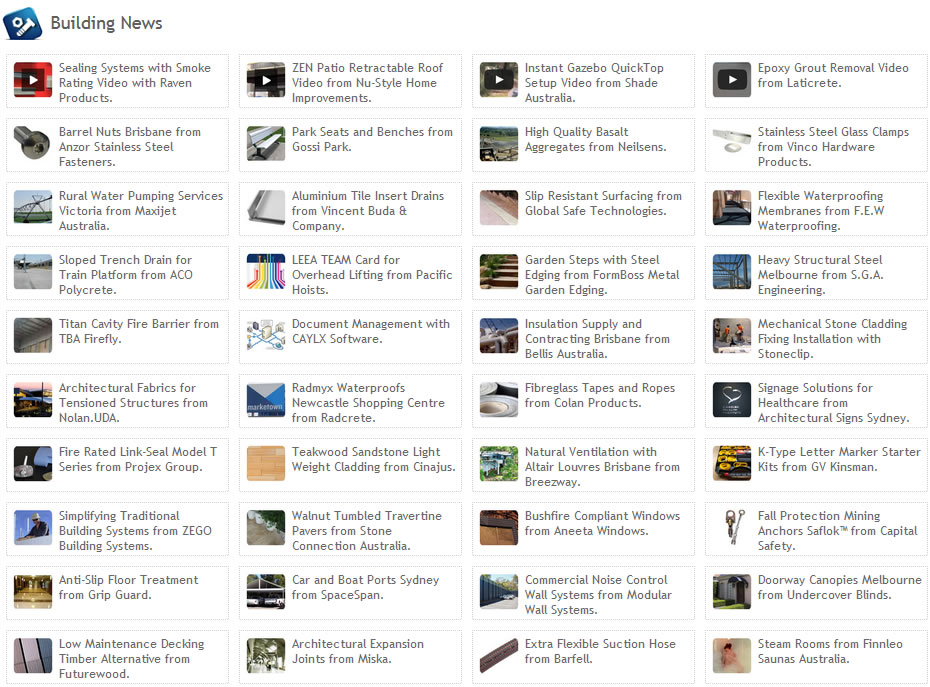
Task: Open the Barrel Nuts Brisbane thumbnail image
Action: click(x=33, y=144)
